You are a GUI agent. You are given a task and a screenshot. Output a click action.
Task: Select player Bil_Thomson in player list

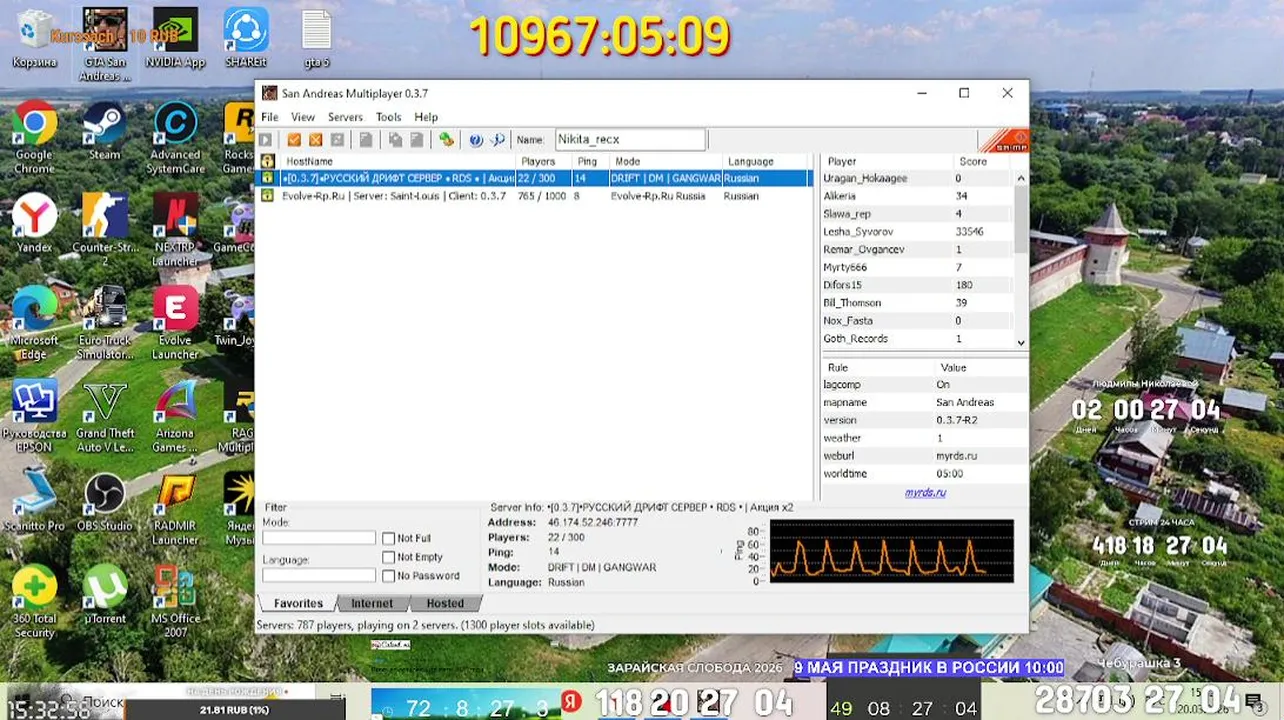pos(917,303)
